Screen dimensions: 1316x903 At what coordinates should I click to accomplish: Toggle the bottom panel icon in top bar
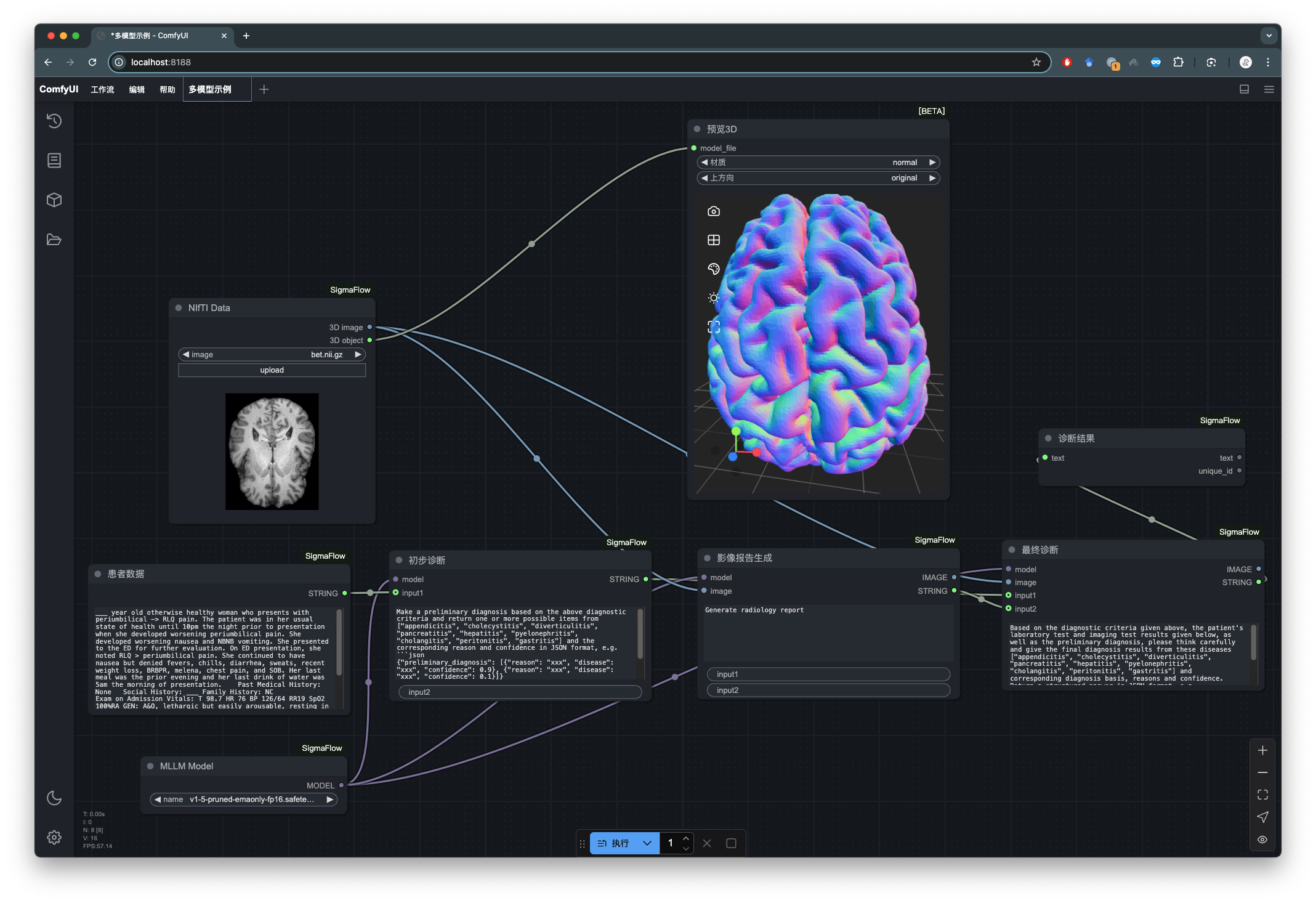[1244, 89]
